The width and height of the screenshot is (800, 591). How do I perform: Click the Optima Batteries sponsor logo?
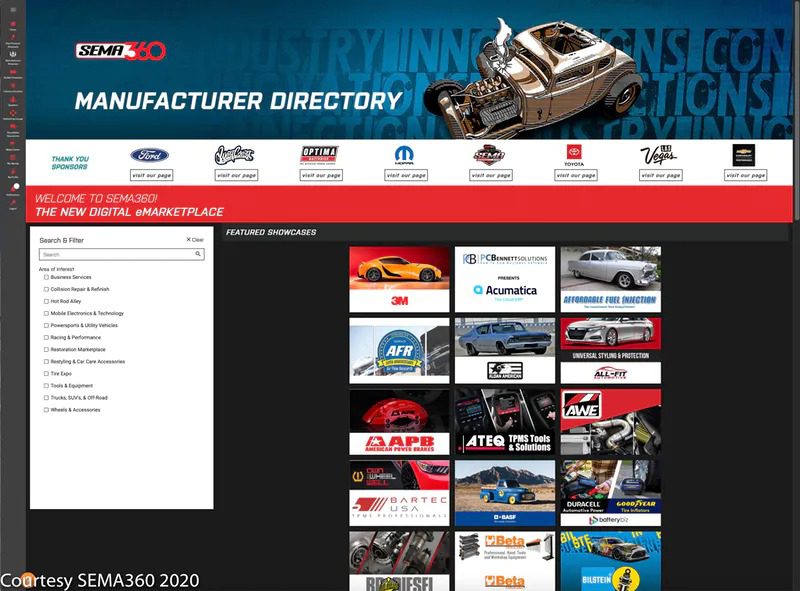click(x=319, y=155)
